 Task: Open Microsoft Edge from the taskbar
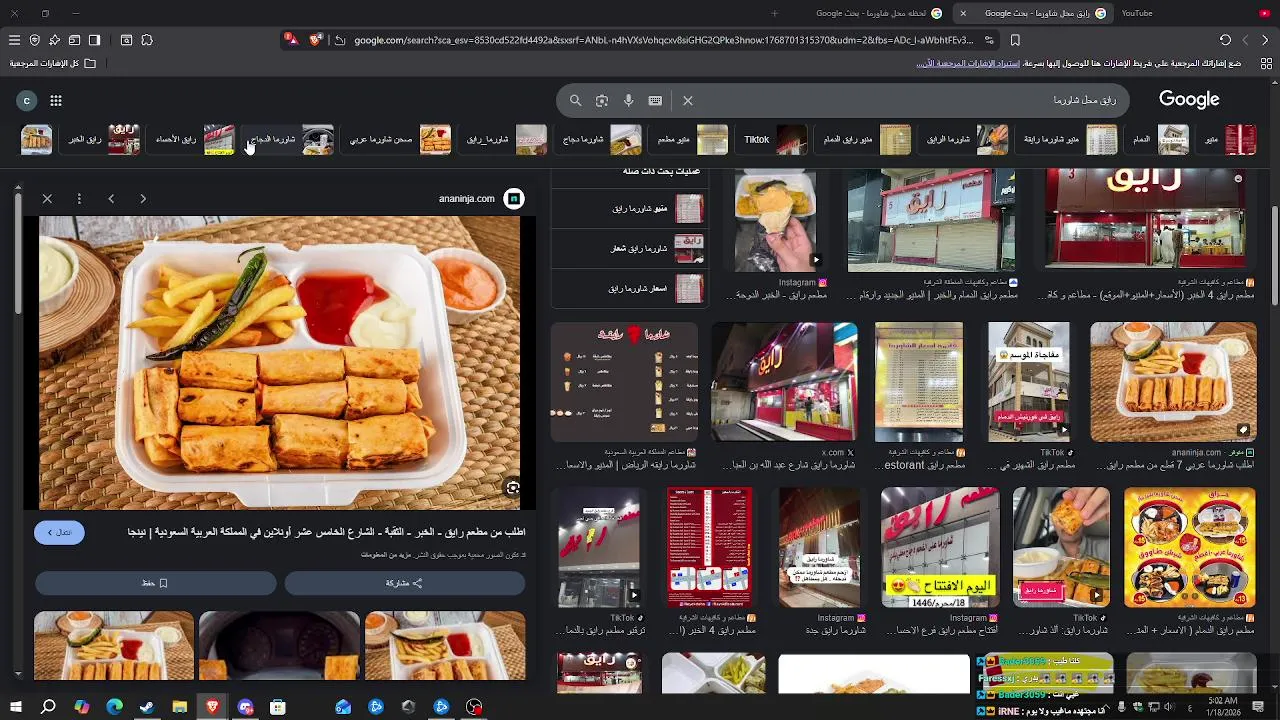[114, 707]
